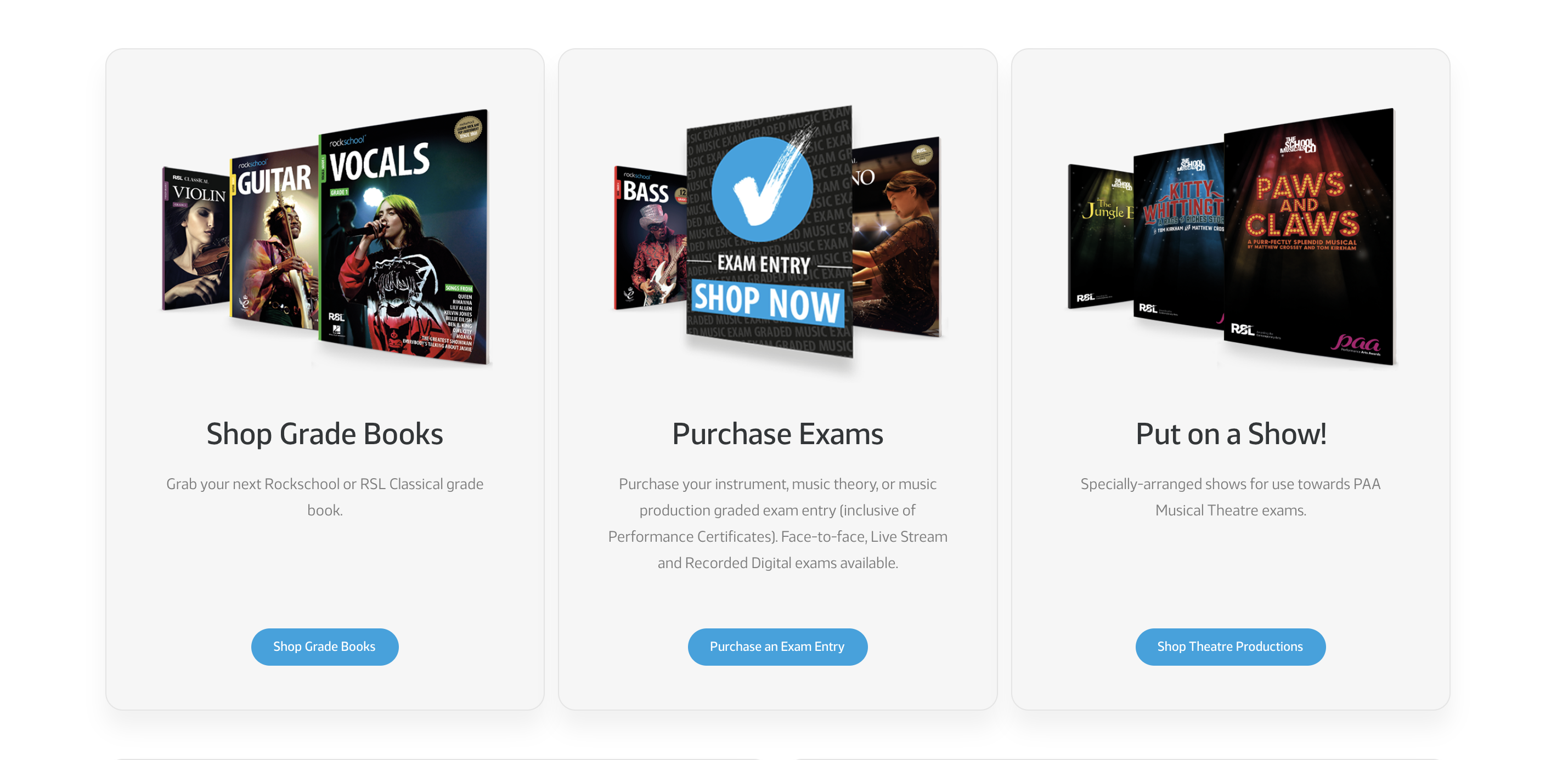Click the EXAM ENTRY text on center cover

(x=763, y=264)
